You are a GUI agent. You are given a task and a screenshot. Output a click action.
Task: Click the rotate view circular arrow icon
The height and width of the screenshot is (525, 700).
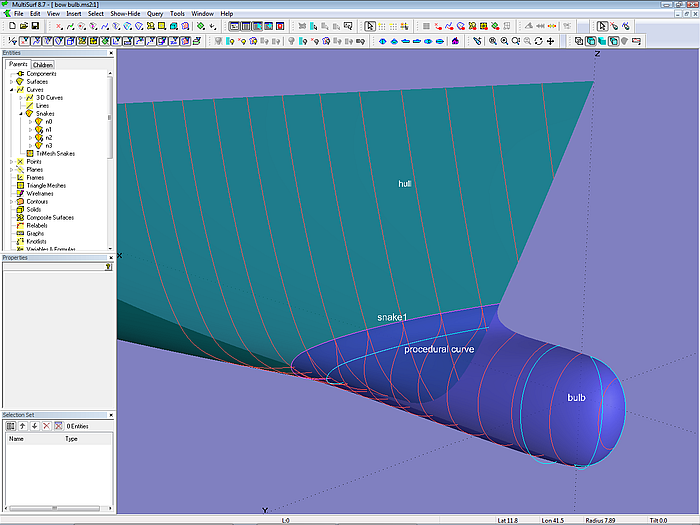539,41
